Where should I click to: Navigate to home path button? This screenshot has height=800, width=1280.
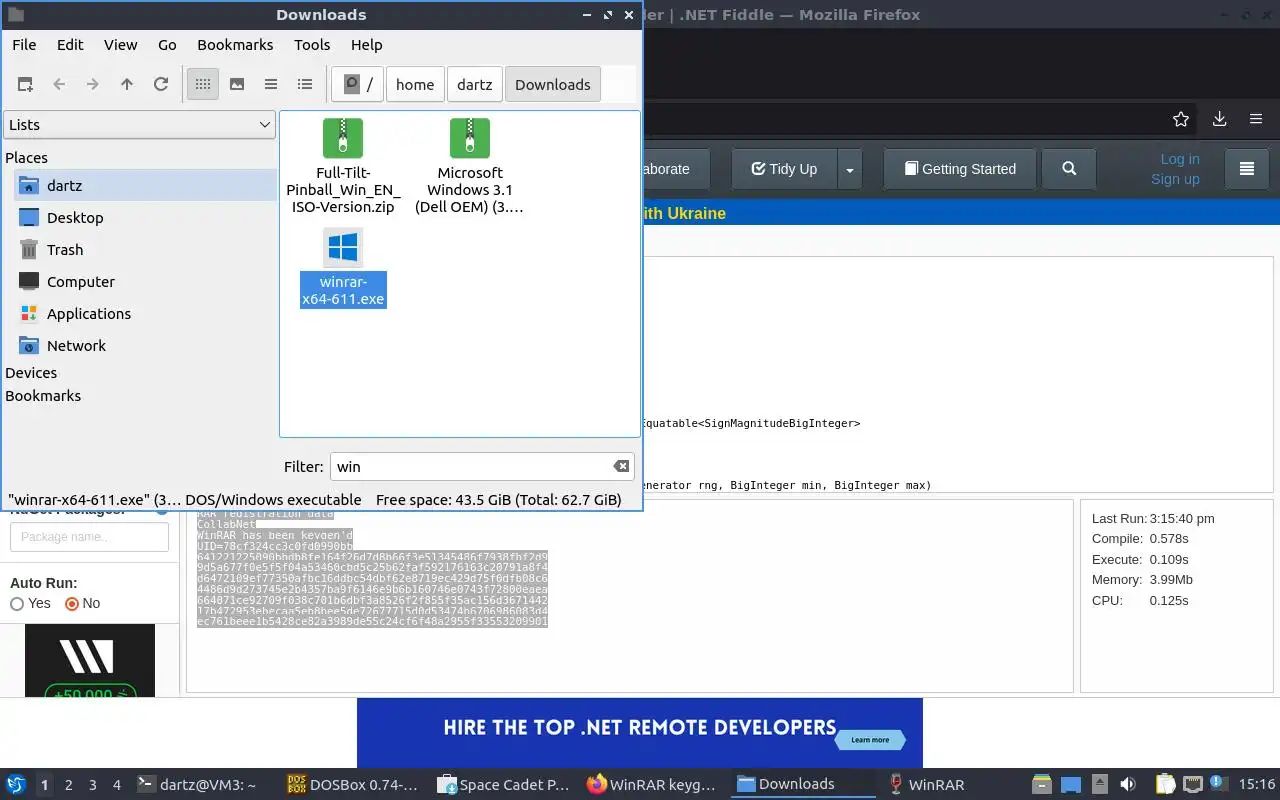(x=415, y=85)
